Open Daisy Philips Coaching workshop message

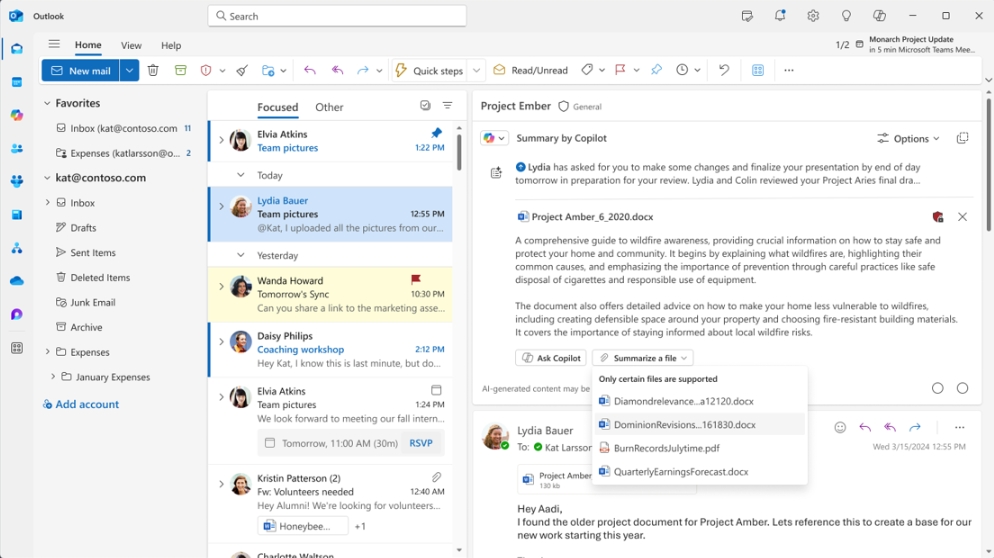tap(331, 349)
